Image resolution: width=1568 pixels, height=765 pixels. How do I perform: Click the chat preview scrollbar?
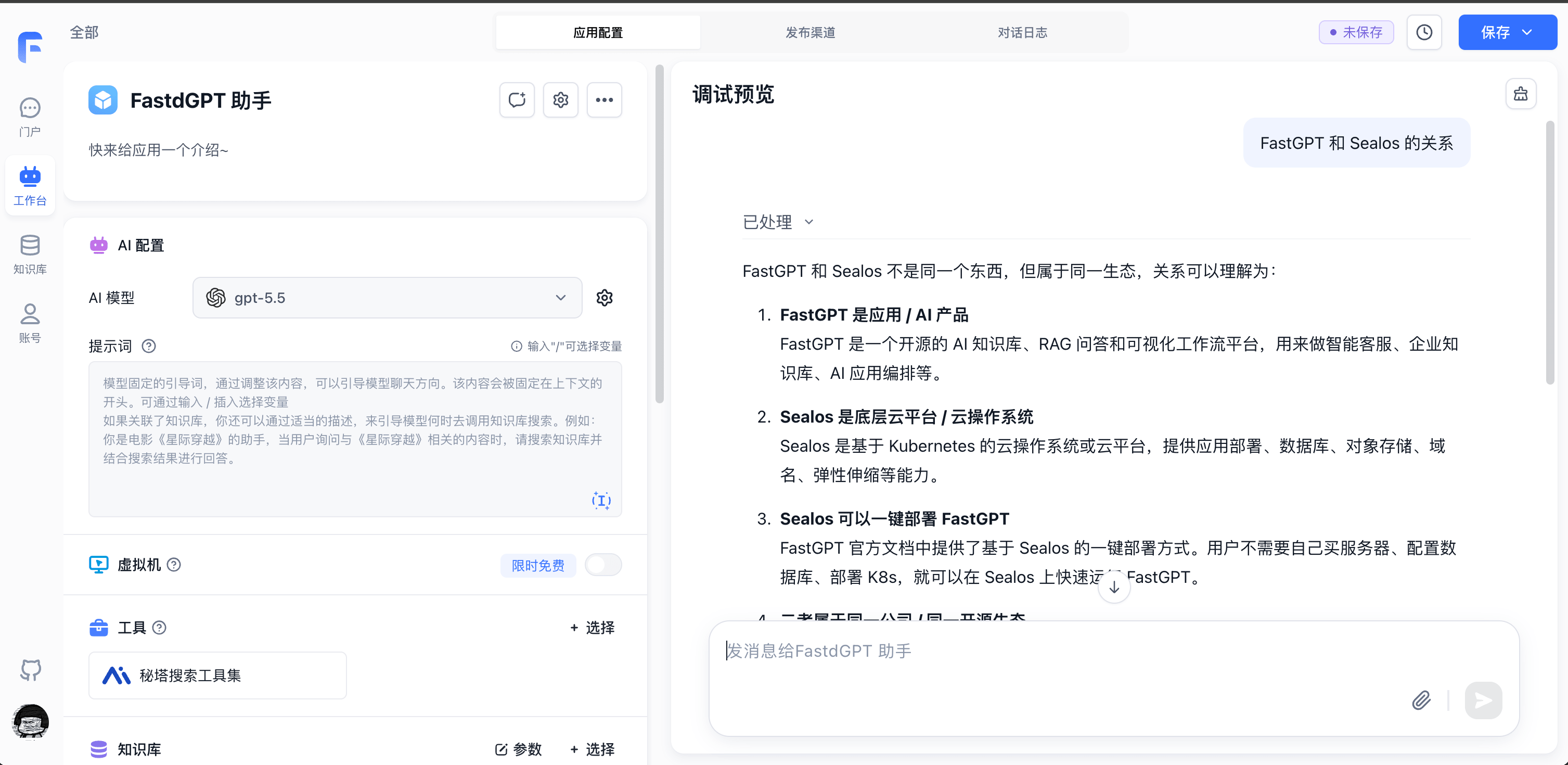tap(1550, 253)
